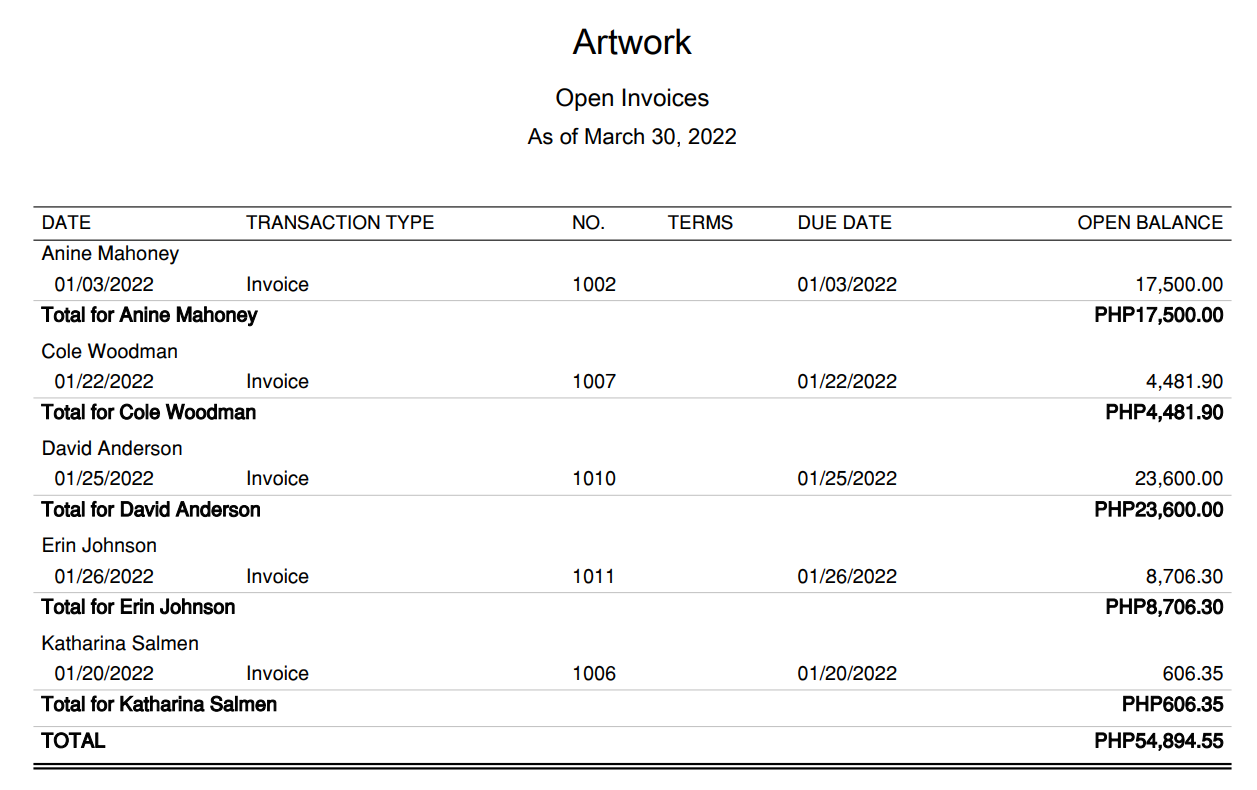The height and width of the screenshot is (790, 1257).
Task: Click the Artwork report title
Action: 632,42
